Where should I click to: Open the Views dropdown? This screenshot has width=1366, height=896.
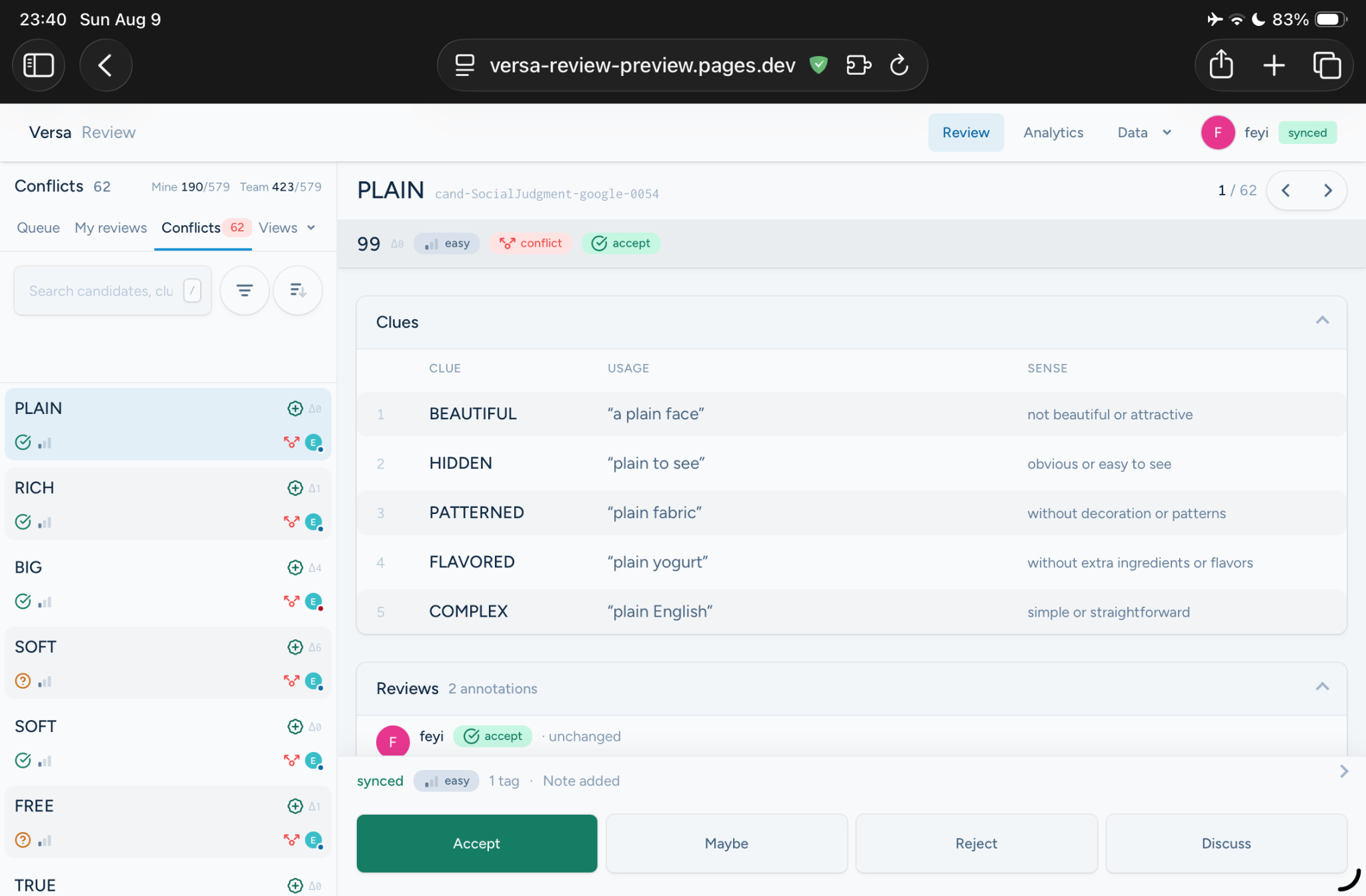pyautogui.click(x=287, y=228)
